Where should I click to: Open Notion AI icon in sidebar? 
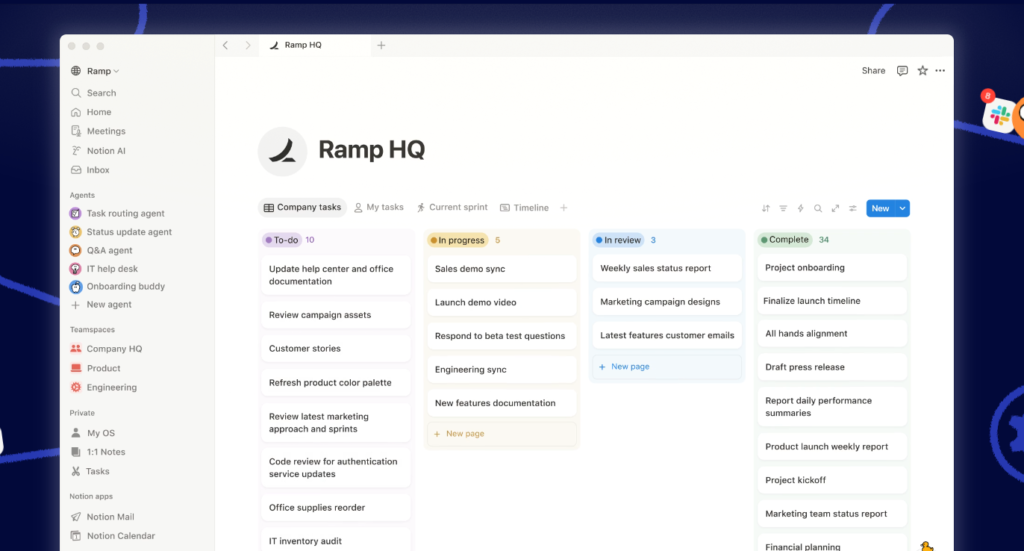76,150
